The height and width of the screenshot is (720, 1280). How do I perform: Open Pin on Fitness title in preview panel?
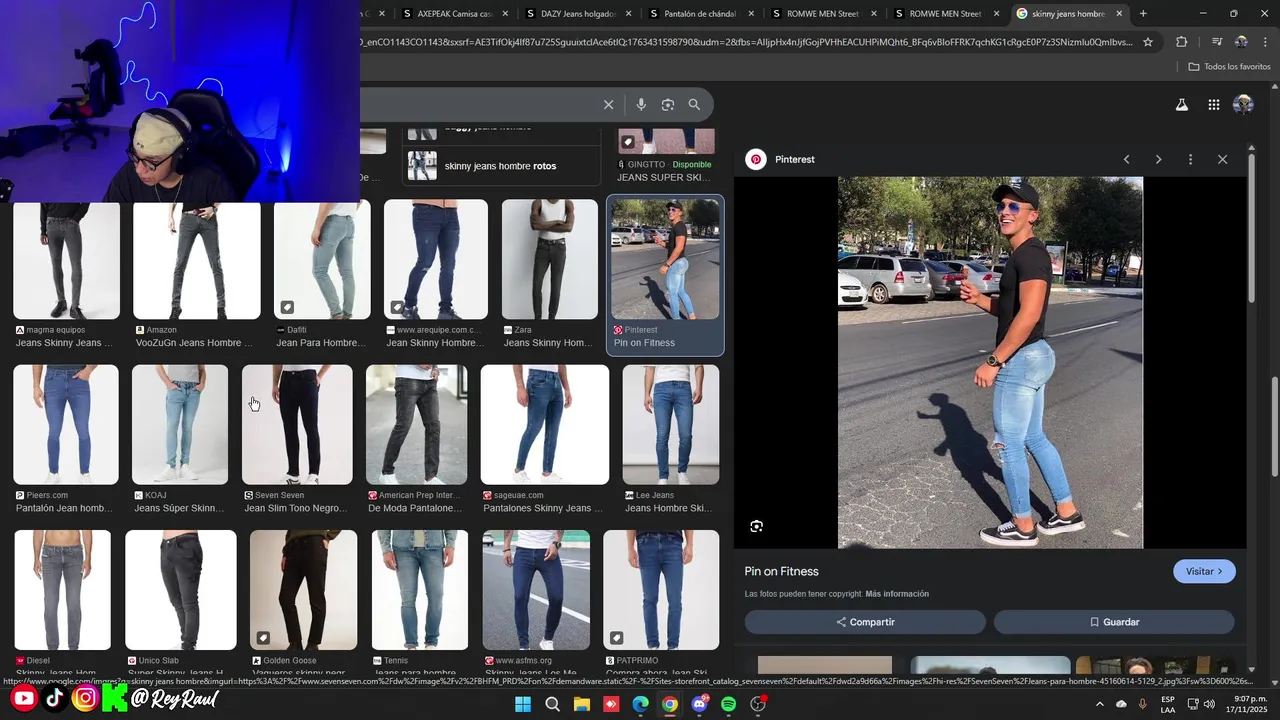(781, 571)
